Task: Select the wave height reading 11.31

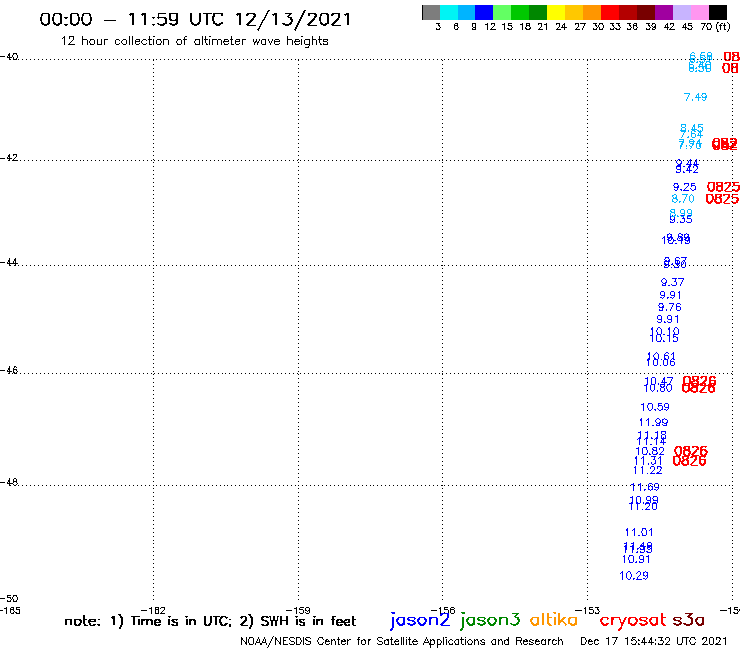Action: tap(648, 461)
